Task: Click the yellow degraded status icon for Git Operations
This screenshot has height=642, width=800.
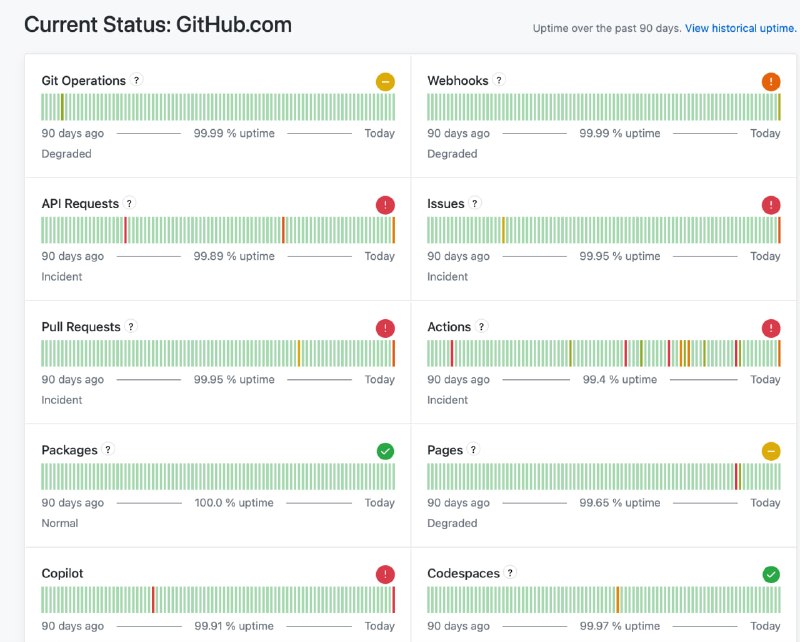Action: (385, 82)
